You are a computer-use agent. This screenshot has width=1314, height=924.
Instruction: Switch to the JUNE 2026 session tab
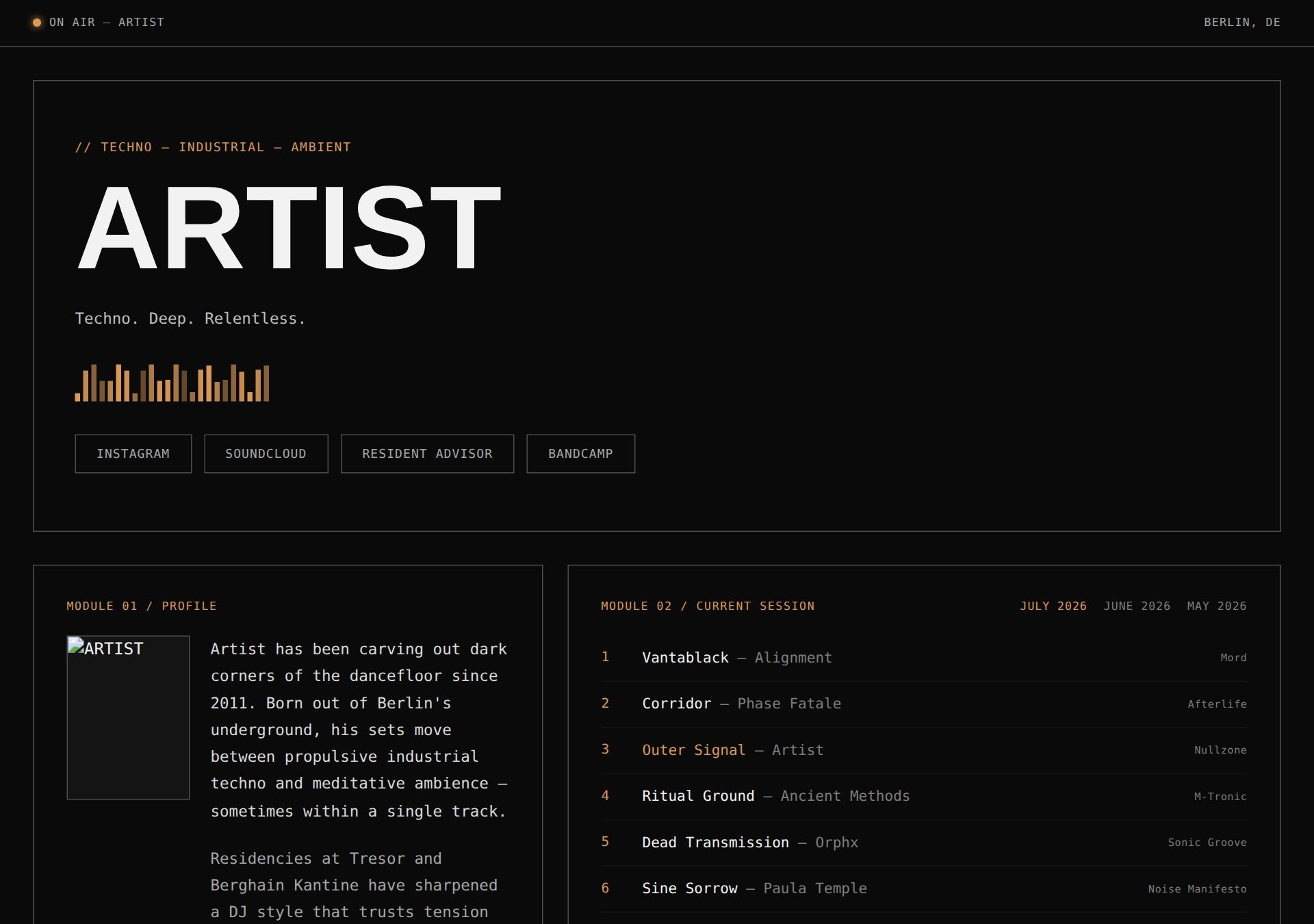tap(1137, 606)
